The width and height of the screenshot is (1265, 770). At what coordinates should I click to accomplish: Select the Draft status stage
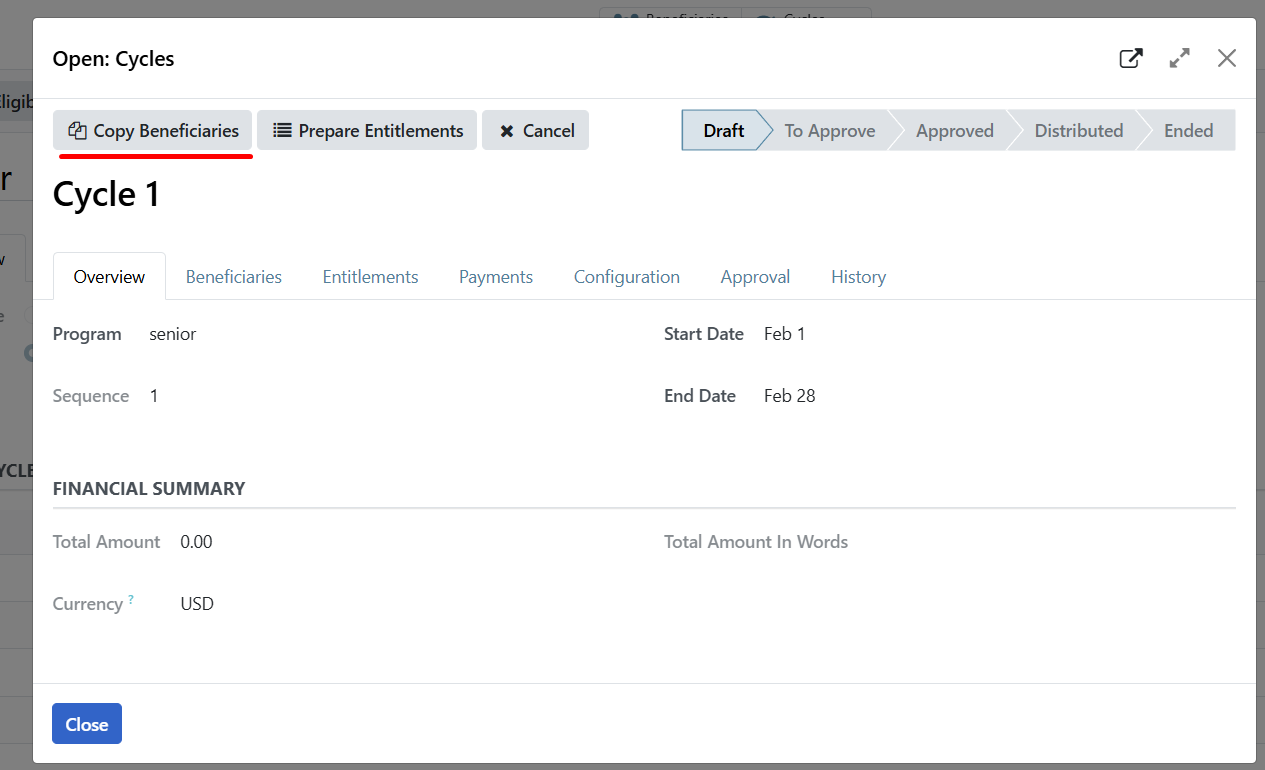(x=723, y=131)
